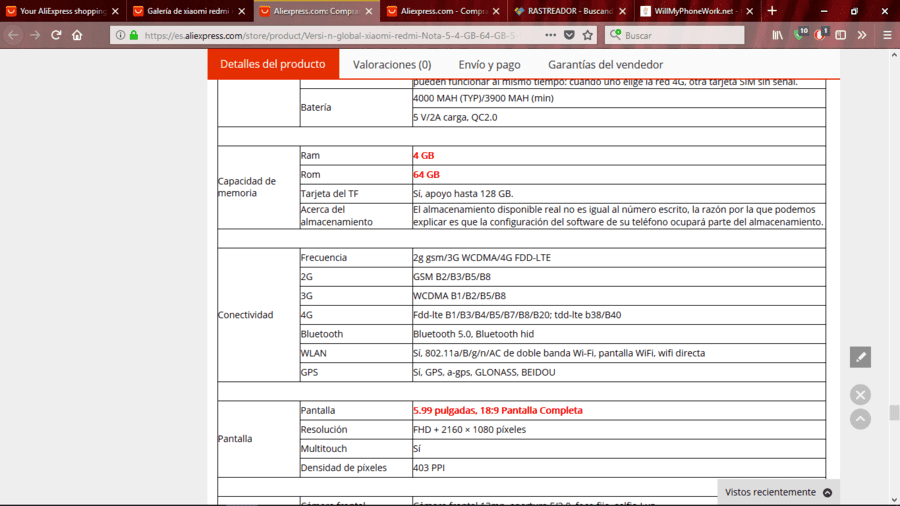Close the active Aliexpress.com: Compra tab
Screen dimensions: 900x506
[x=368, y=11]
